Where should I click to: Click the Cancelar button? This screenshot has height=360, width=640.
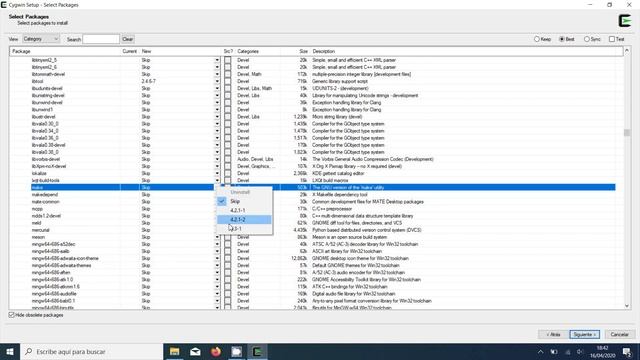tap(619, 334)
